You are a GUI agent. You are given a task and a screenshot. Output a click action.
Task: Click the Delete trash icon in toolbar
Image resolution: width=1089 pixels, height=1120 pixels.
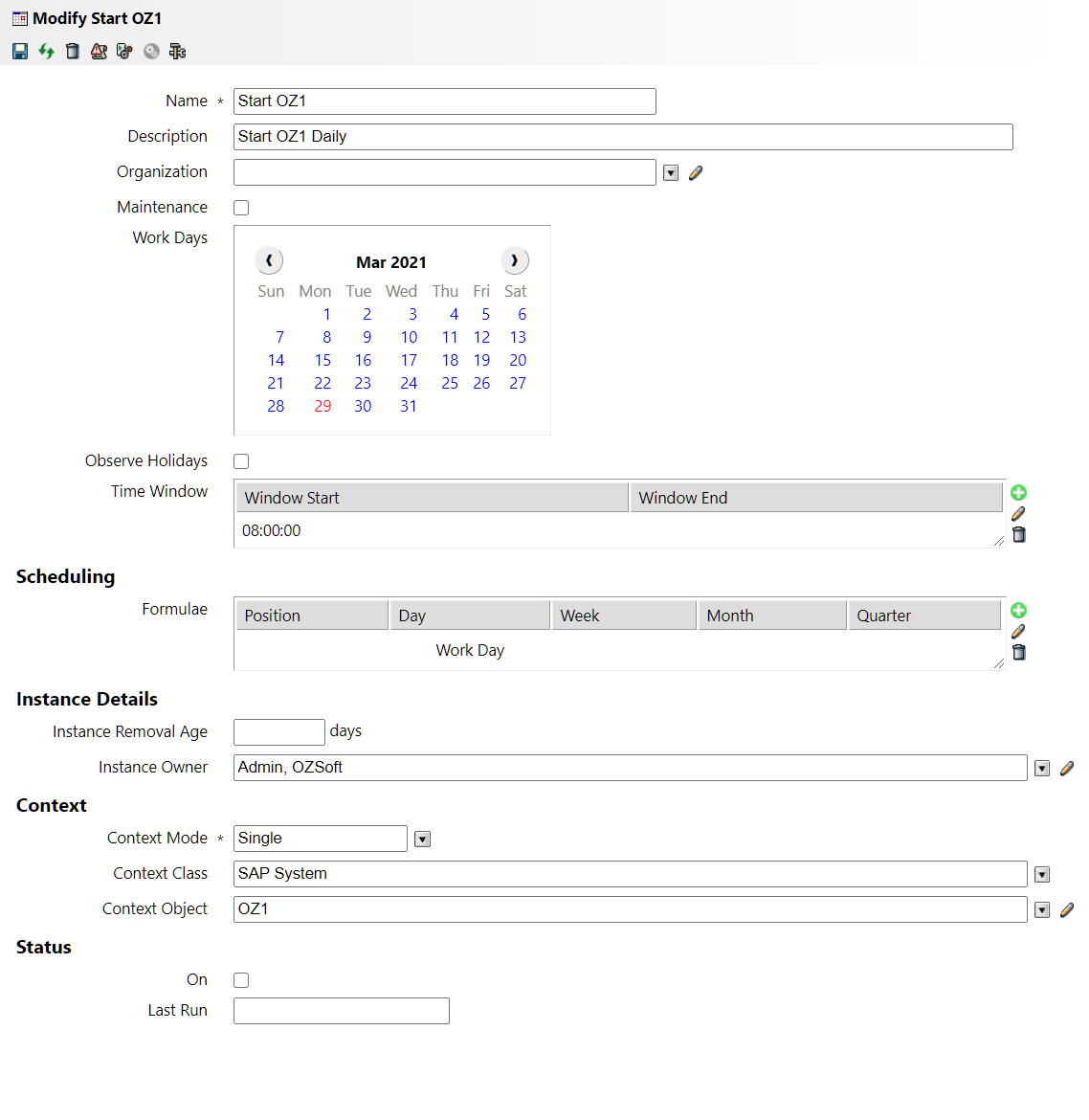click(x=73, y=51)
